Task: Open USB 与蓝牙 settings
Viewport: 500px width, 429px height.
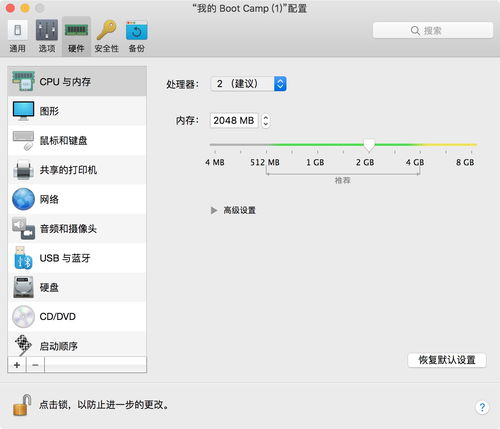Action: (x=77, y=258)
